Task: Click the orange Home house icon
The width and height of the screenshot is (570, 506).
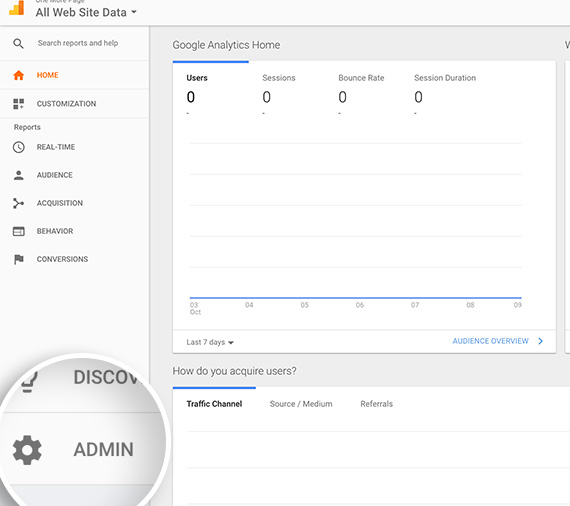Action: coord(19,75)
